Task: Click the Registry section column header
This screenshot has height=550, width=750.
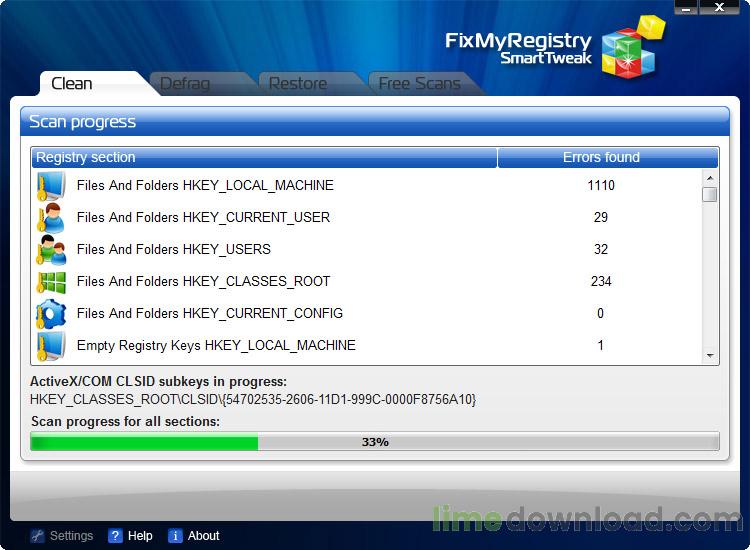Action: (x=264, y=157)
